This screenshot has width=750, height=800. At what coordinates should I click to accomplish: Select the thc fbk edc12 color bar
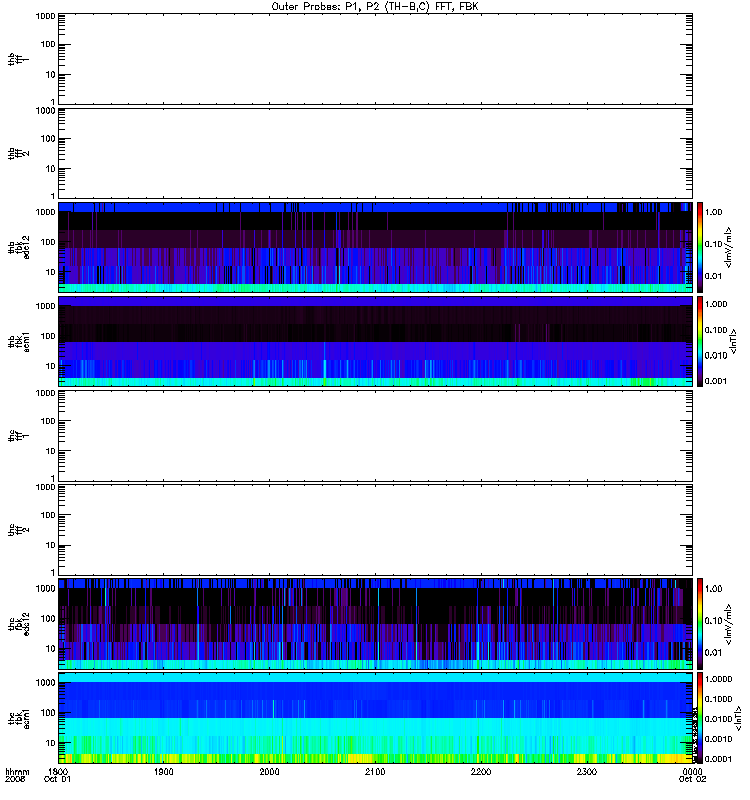coord(700,624)
